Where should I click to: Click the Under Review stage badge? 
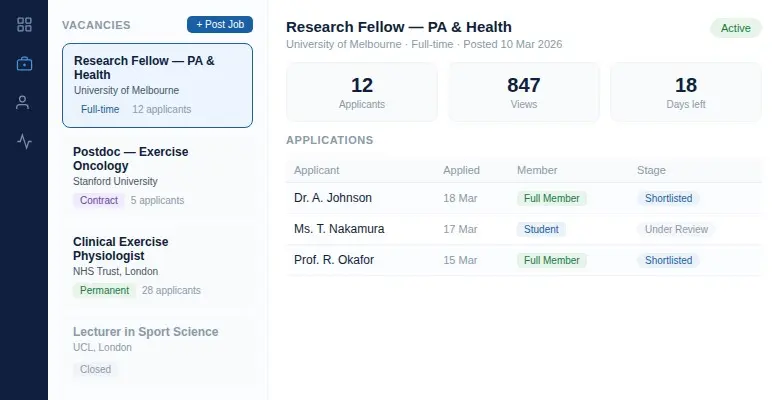[676, 229]
